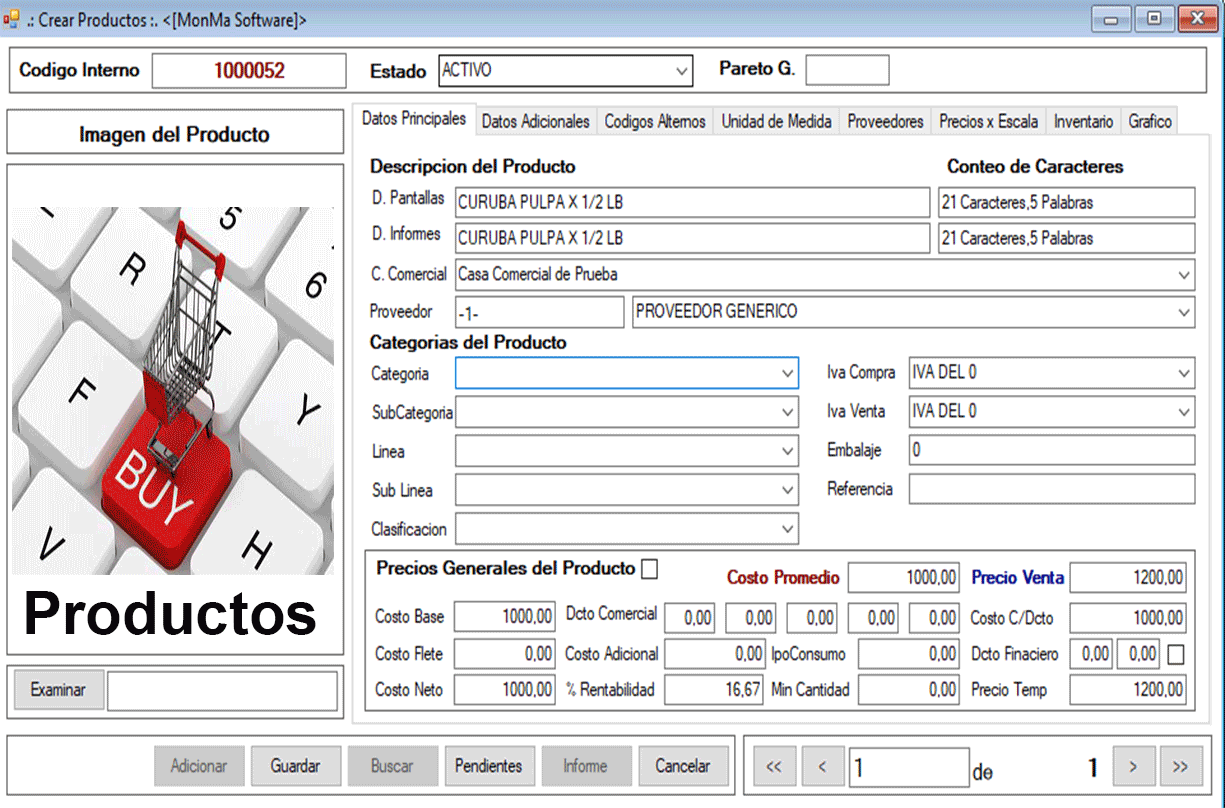Screen dimensions: 1225x808
Task: Open the Grafico tab
Action: 1150,121
